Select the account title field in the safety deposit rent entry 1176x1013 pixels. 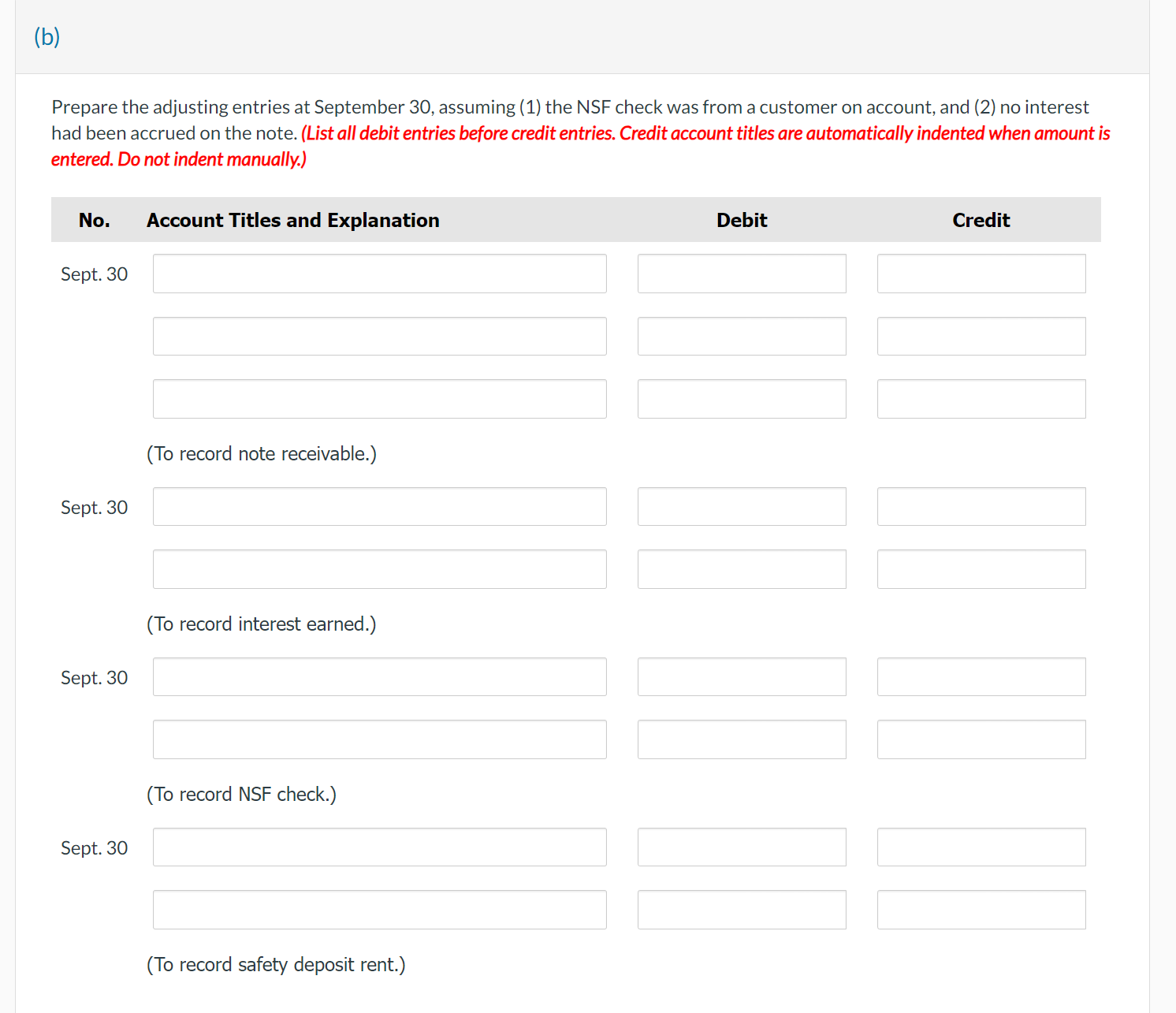(380, 847)
